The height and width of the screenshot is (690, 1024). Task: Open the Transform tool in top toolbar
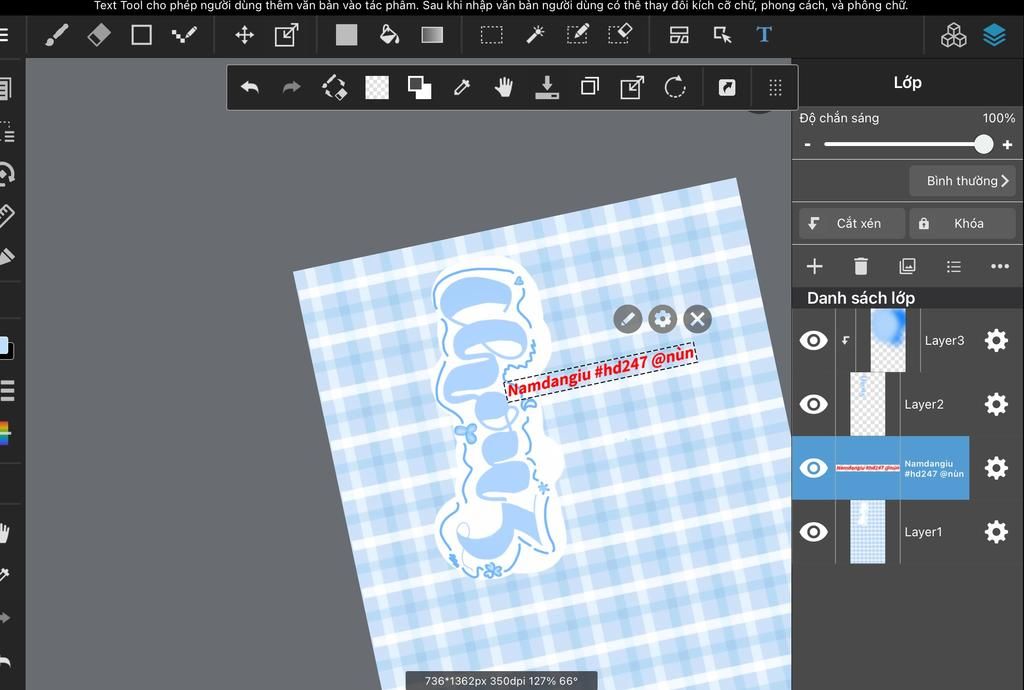286,35
